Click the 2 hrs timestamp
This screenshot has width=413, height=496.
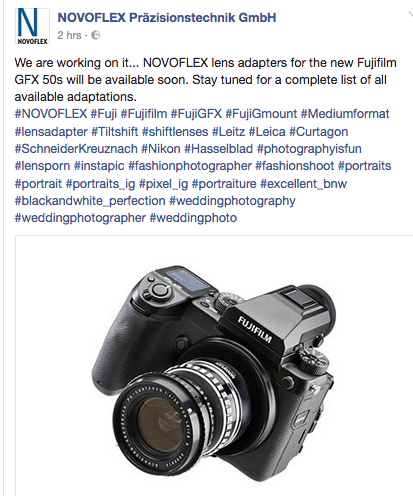click(69, 35)
